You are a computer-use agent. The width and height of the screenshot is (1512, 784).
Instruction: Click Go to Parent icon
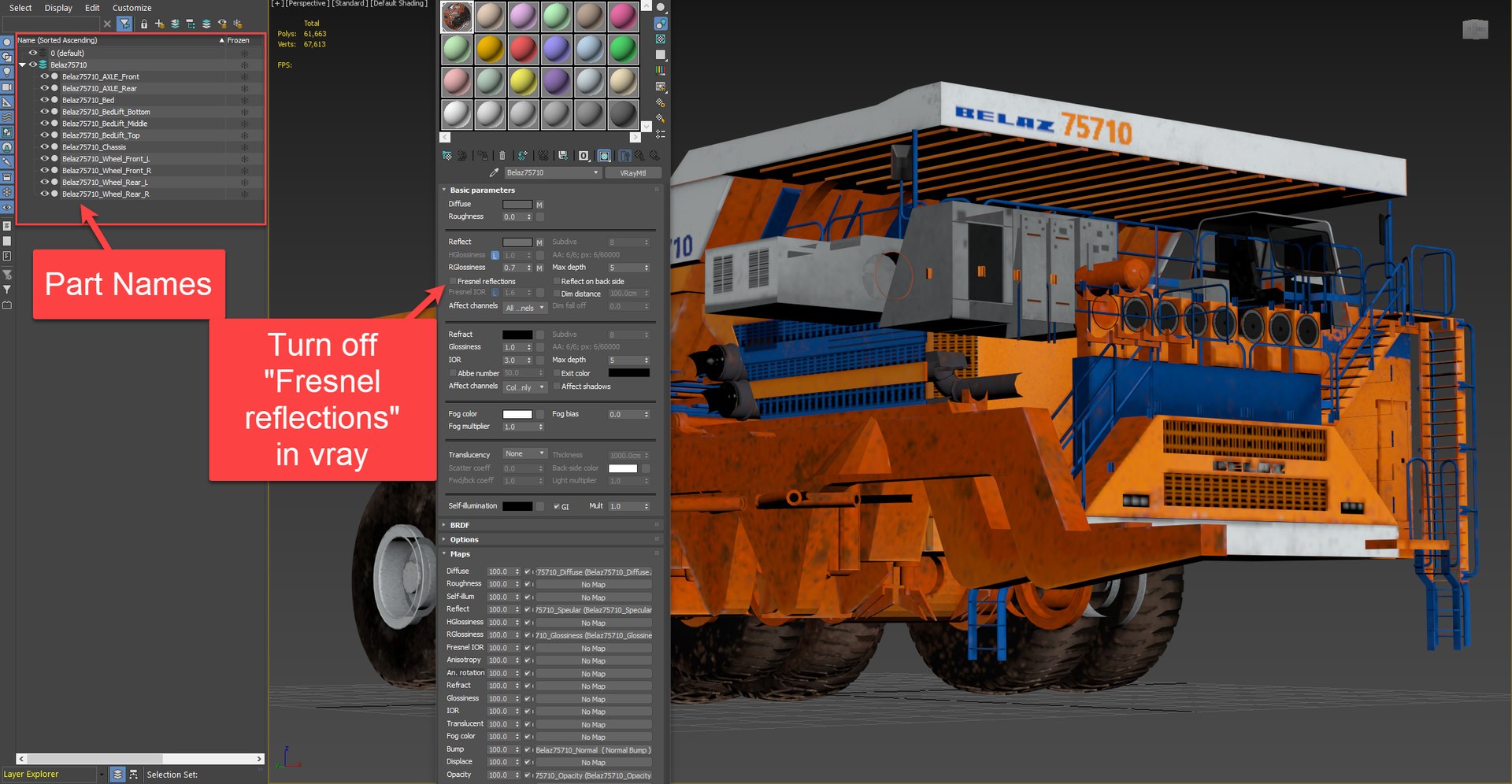(639, 156)
